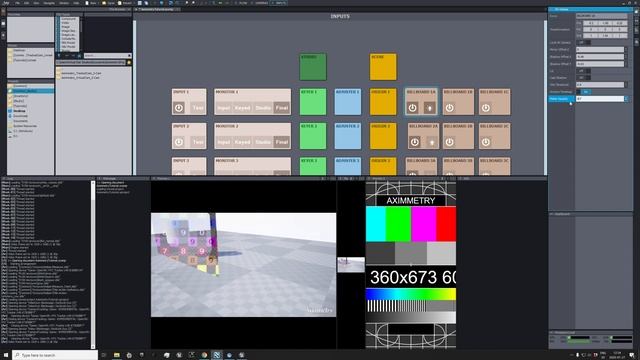Select Input view in MONITOR 2

224,142
